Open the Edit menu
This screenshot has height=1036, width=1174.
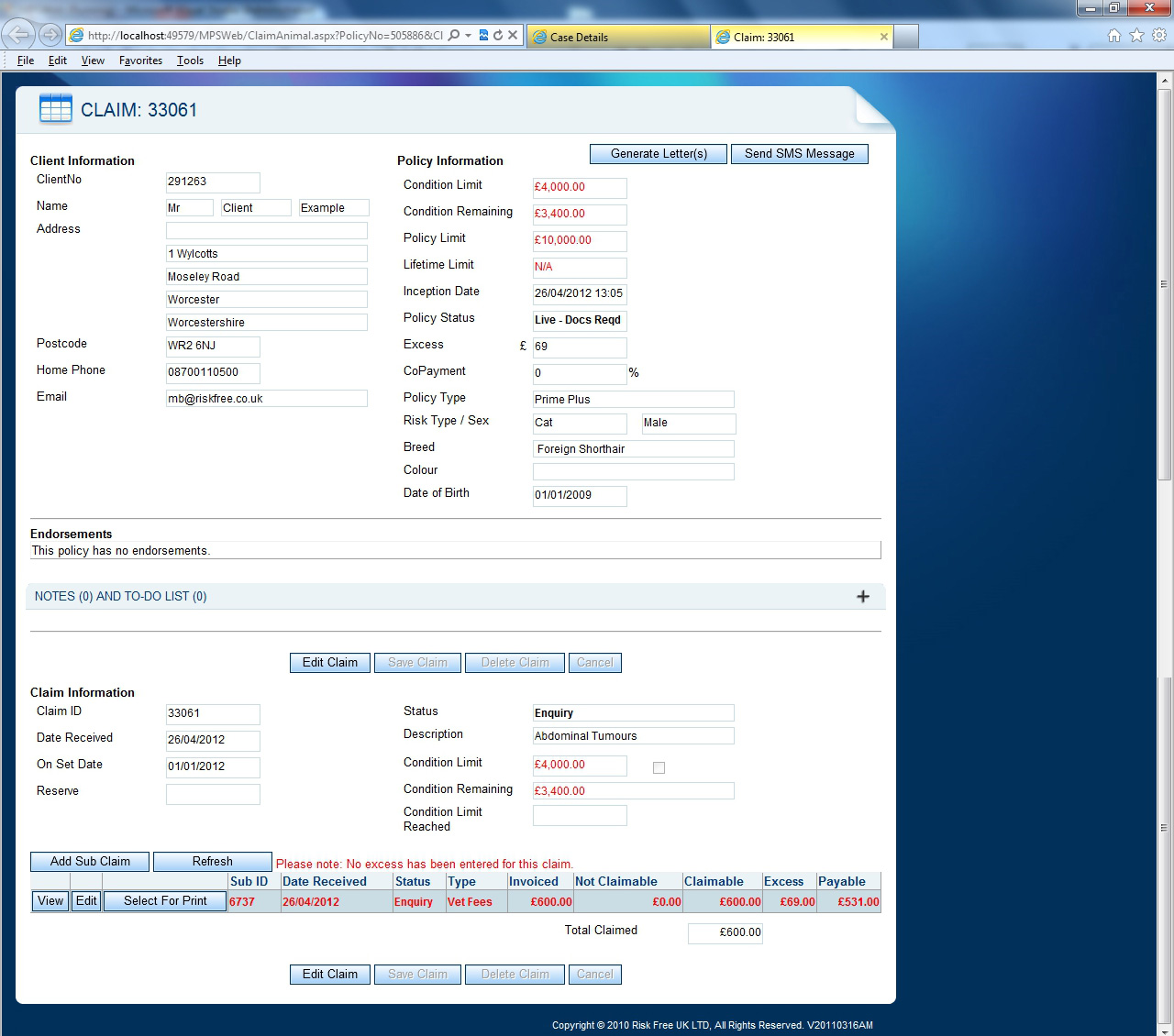(x=58, y=61)
